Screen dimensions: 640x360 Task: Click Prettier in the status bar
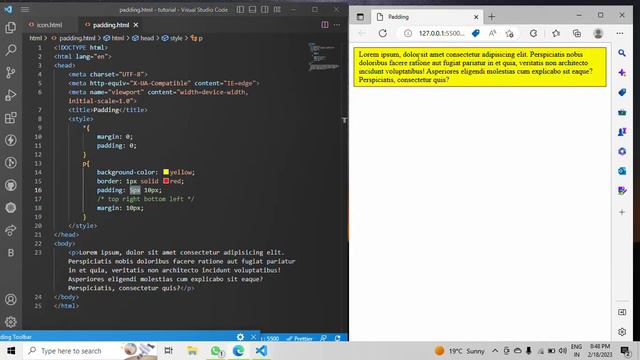coord(300,338)
